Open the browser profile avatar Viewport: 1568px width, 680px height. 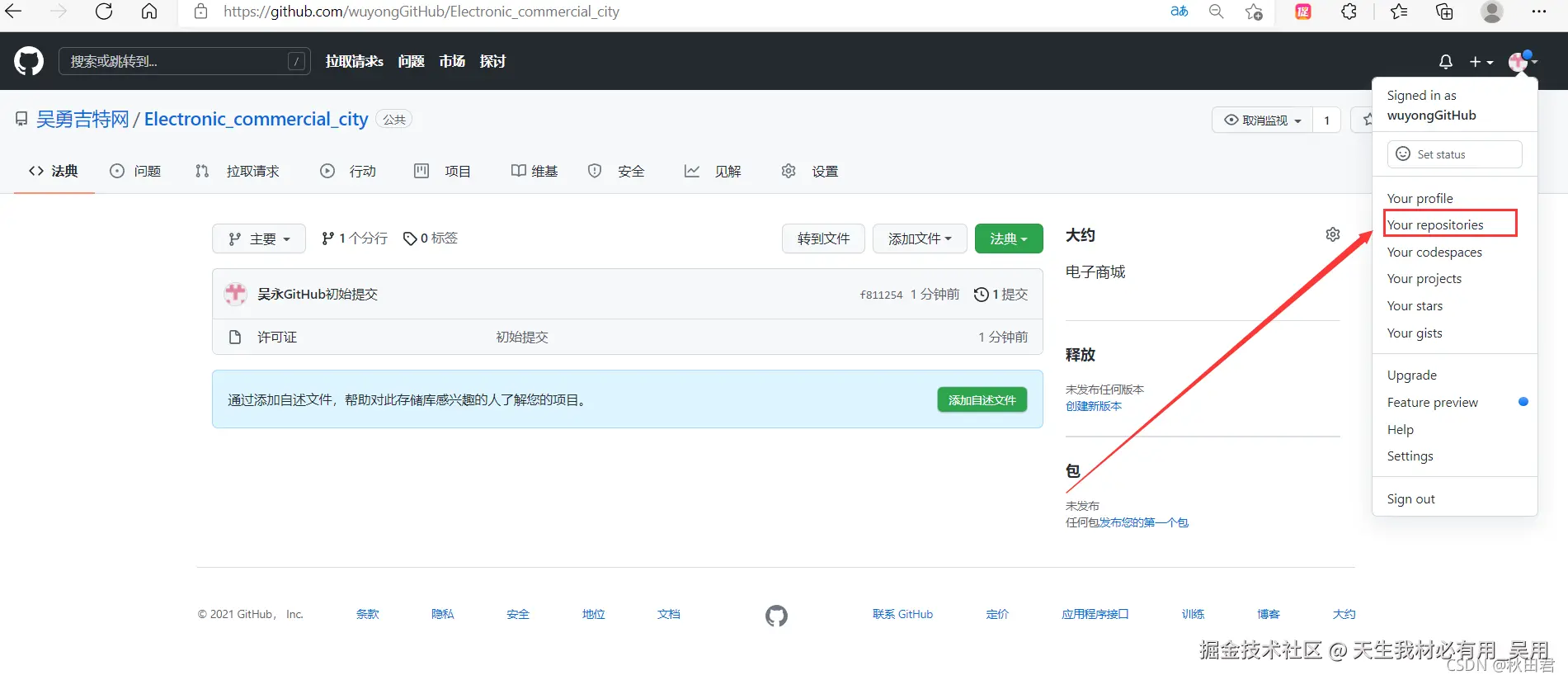pos(1491,12)
